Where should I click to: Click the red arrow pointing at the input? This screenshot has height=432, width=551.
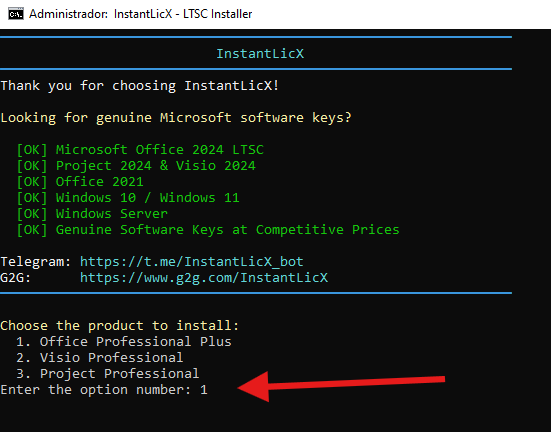(341, 386)
